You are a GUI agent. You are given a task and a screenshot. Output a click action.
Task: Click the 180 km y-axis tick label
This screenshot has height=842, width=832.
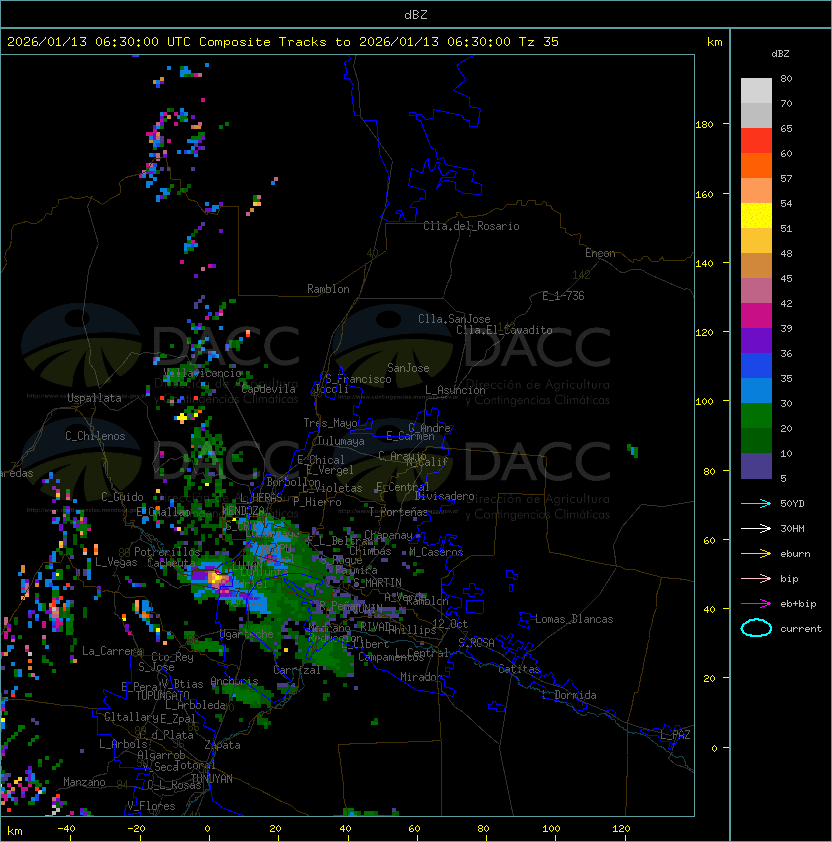704,125
